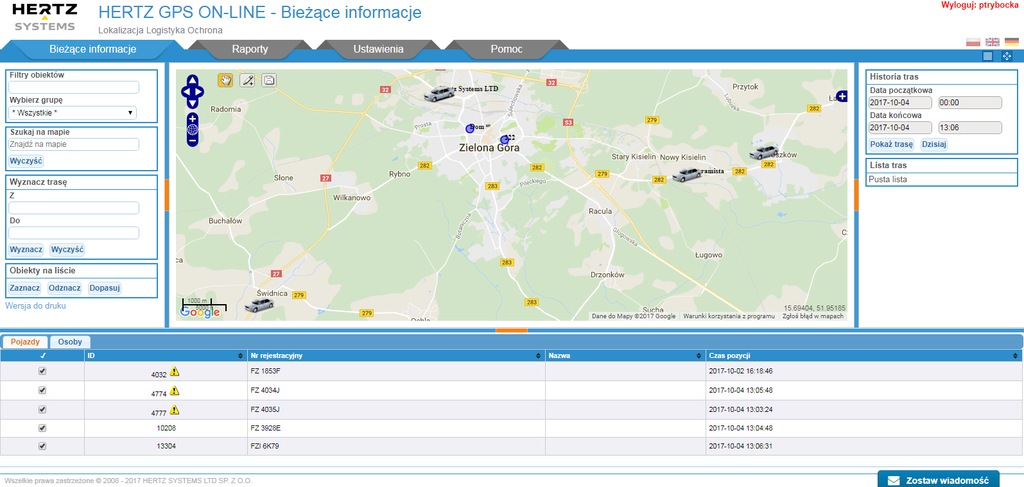
Task: Sort table by Nr rejestracyjny column
Action: click(x=396, y=356)
